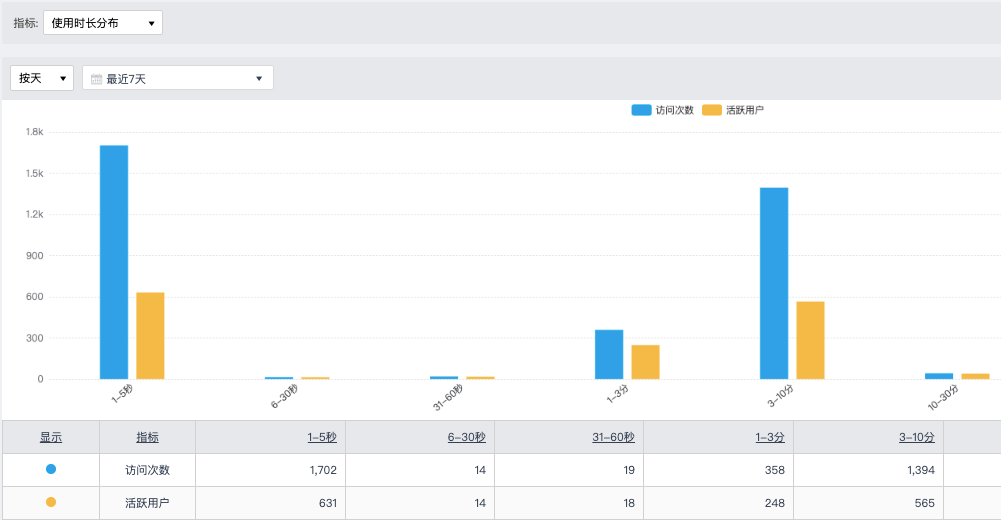Toggle blue display dot for 访问次数 row
1001x520 pixels.
[x=51, y=469]
